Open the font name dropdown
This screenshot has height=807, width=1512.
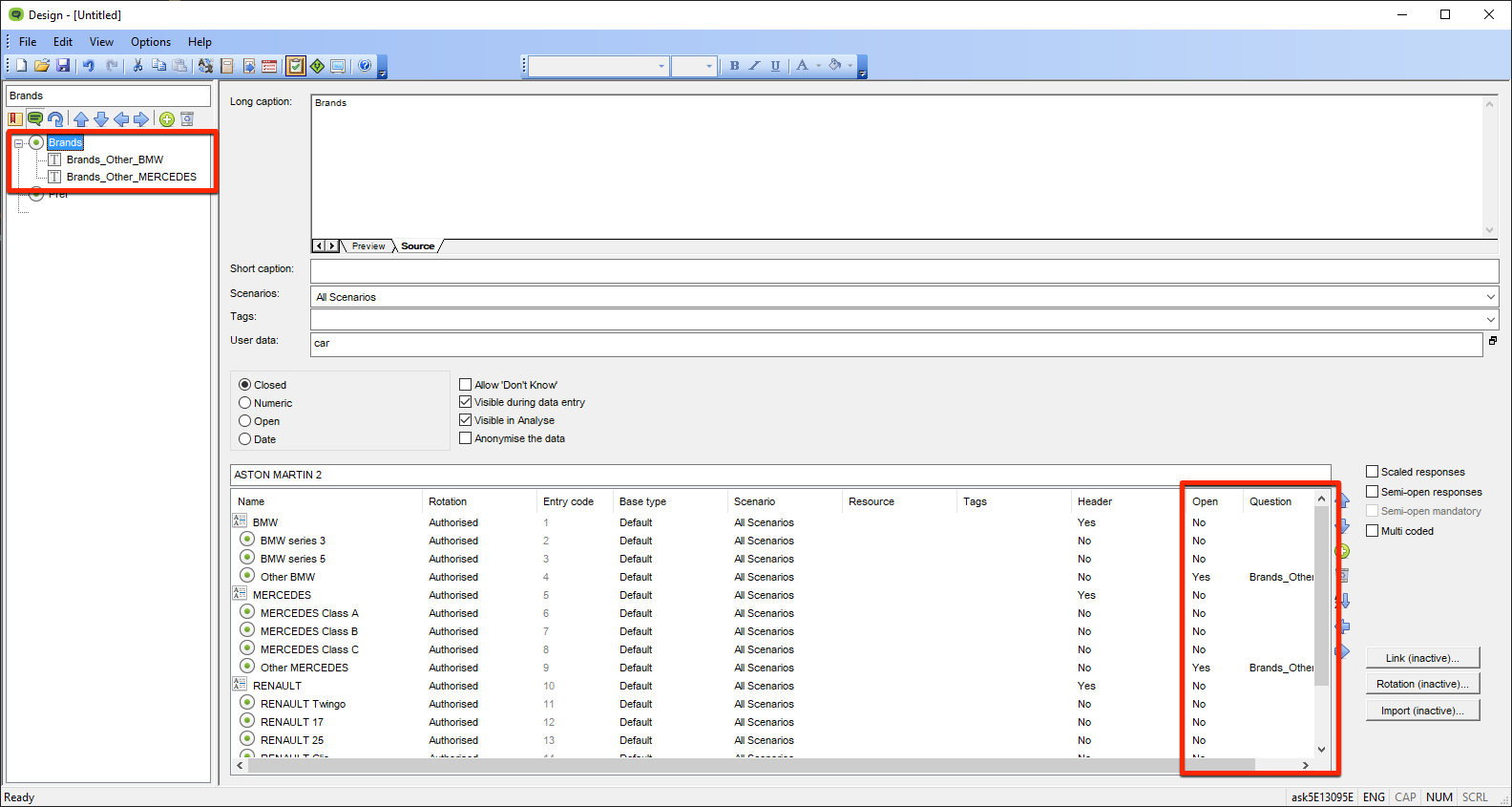point(661,66)
